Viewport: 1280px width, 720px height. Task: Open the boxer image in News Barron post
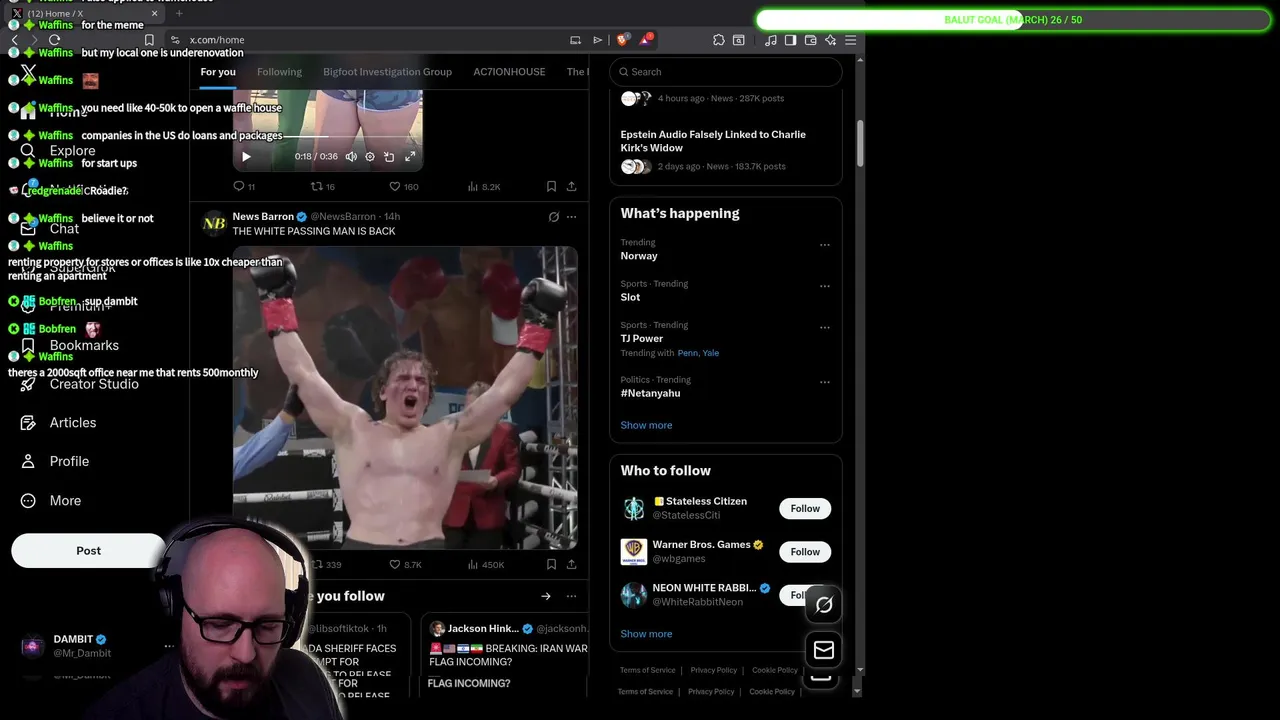(x=405, y=397)
